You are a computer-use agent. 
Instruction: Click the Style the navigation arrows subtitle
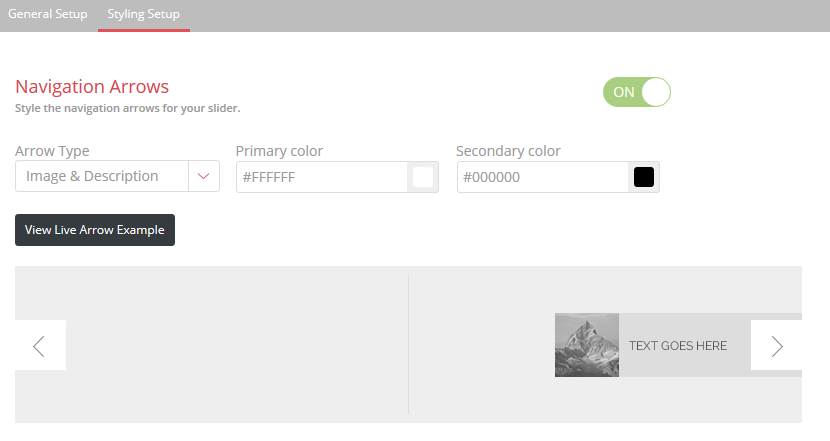tap(128, 108)
